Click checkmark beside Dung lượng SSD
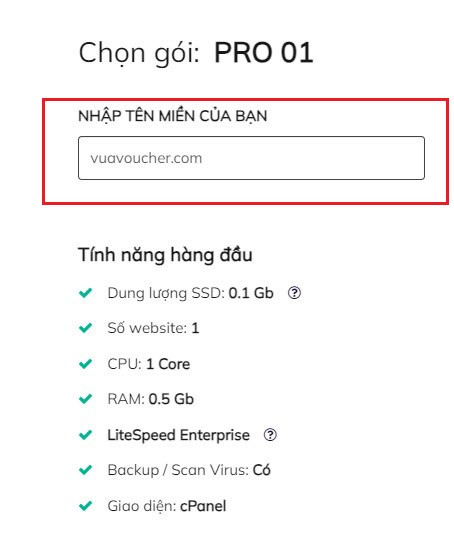Screen dimensions: 454x560 85,293
